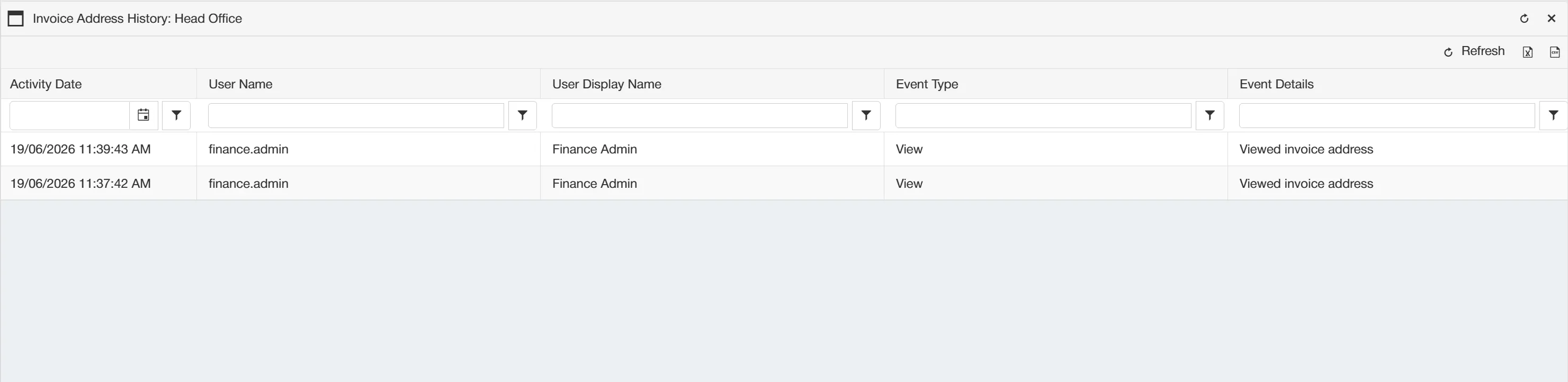
Task: Click the View event type in the 11:37:42 row
Action: [x=909, y=184]
